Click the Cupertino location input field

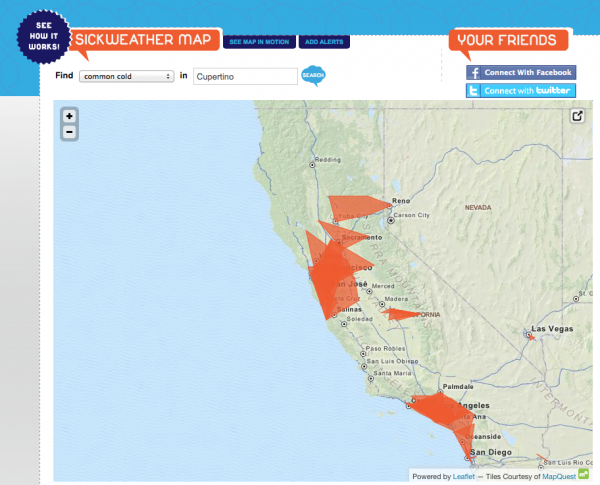click(245, 77)
